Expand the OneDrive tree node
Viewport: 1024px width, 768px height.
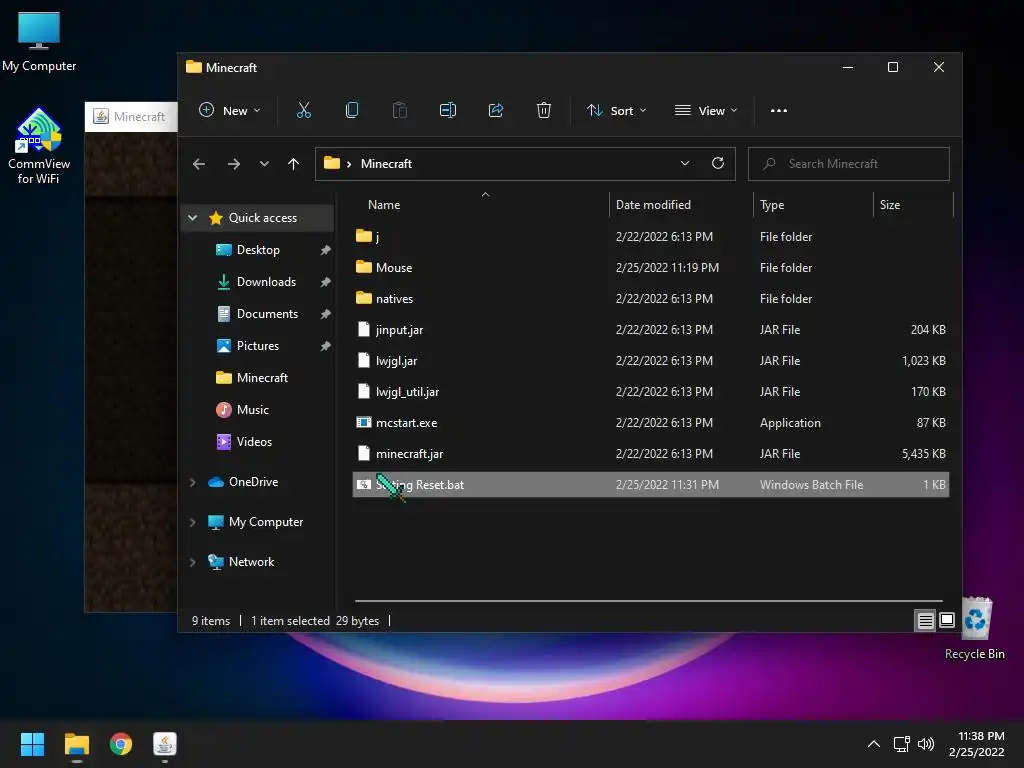[193, 482]
